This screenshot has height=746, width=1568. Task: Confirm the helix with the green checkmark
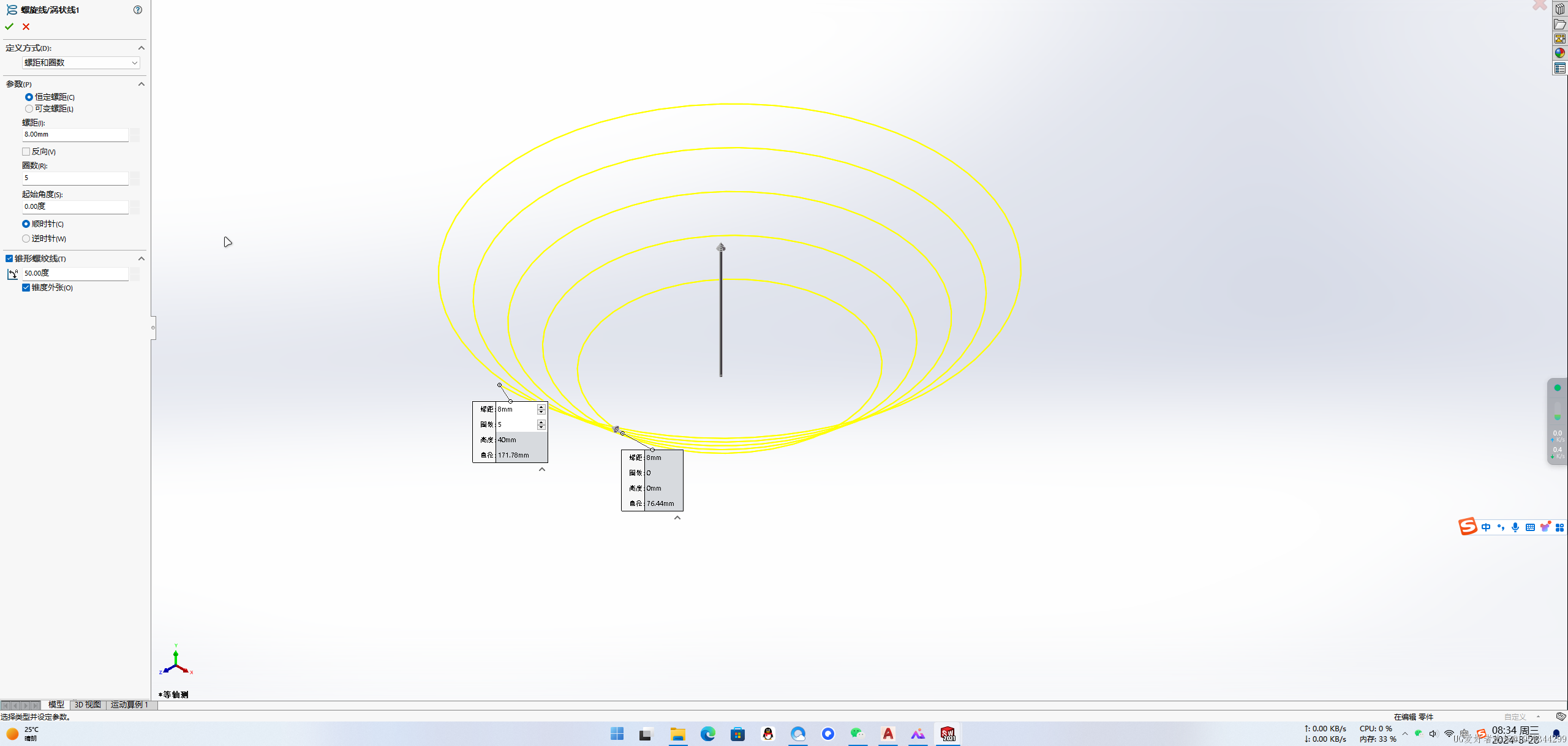[9, 26]
